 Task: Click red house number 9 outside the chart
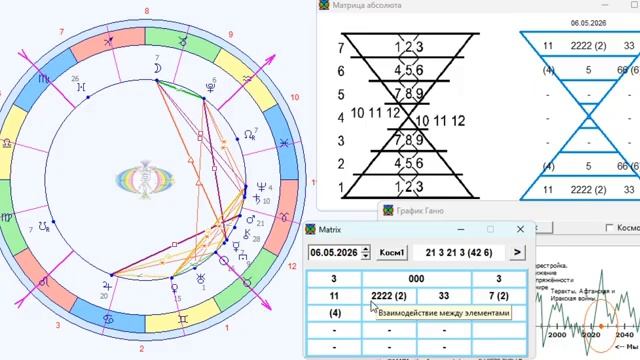(231, 34)
